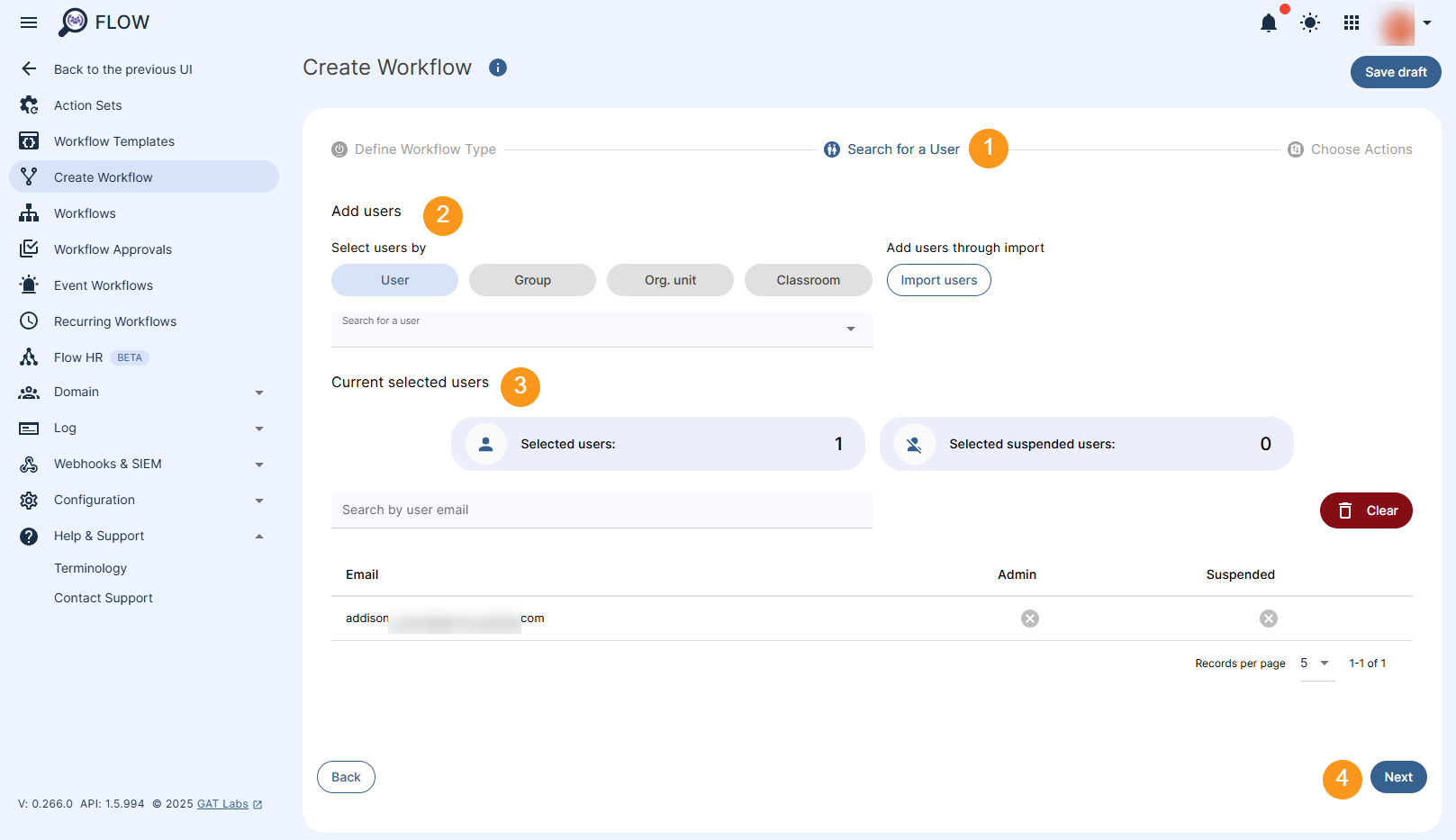
Task: Select users by Classroom
Action: click(x=808, y=280)
